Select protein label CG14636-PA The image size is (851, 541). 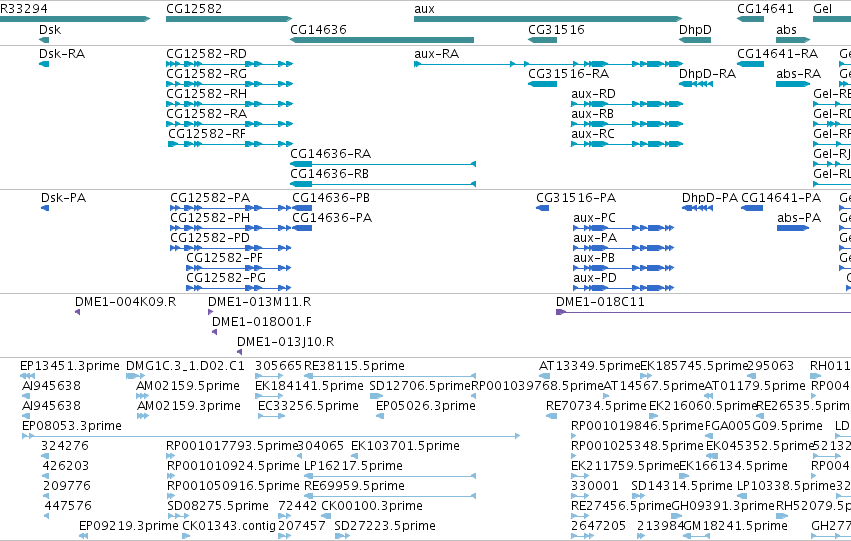tap(332, 218)
